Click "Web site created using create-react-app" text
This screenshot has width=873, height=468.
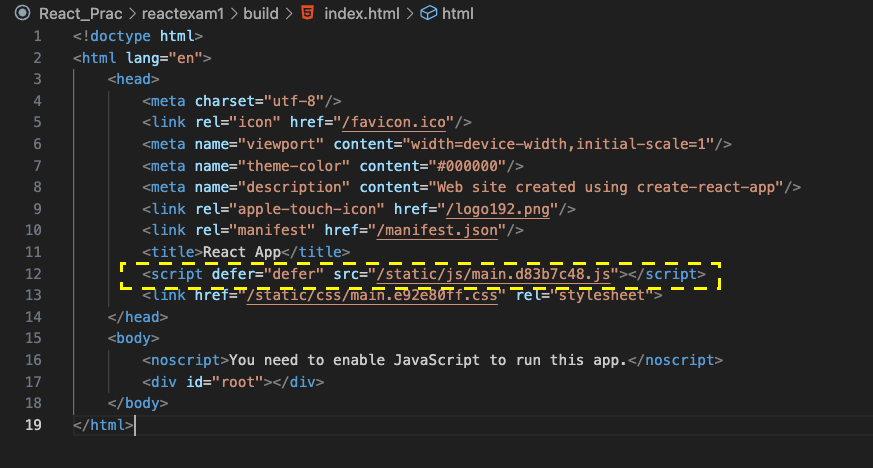pyautogui.click(x=606, y=187)
